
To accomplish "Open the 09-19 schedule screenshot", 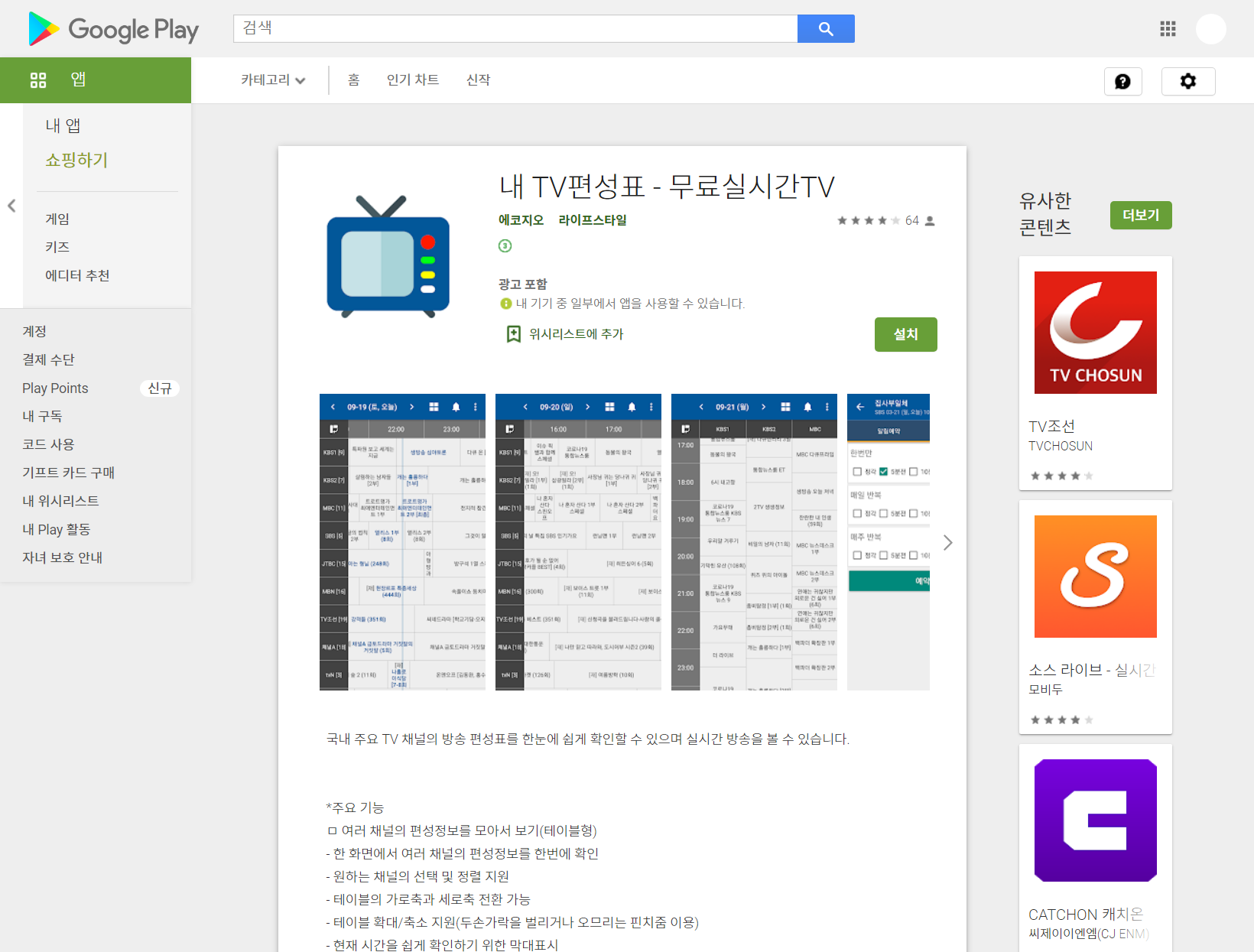I will (x=402, y=542).
